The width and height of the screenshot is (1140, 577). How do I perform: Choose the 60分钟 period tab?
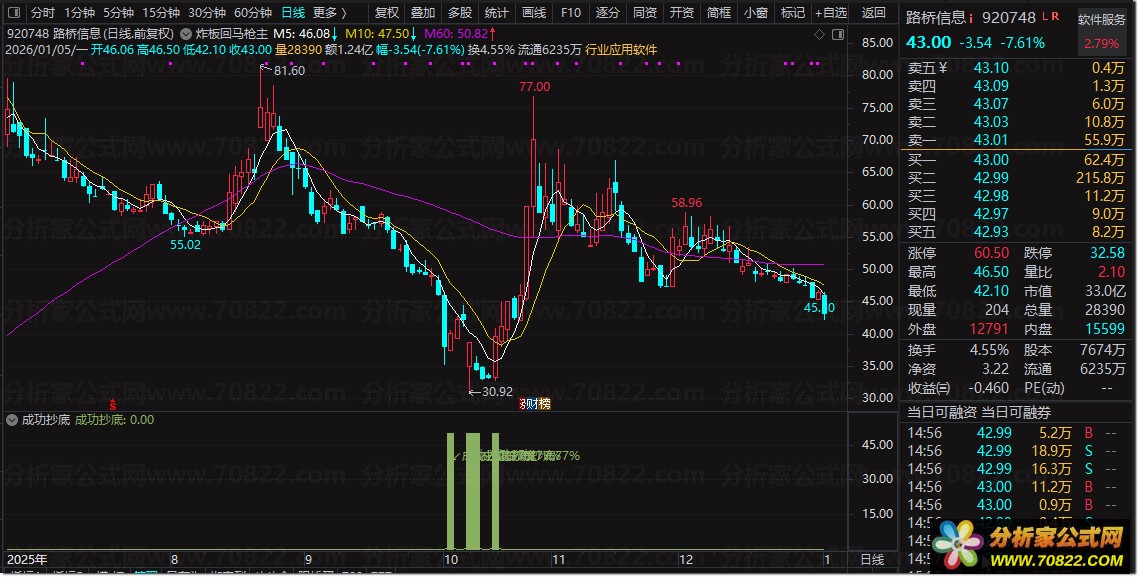tap(253, 12)
